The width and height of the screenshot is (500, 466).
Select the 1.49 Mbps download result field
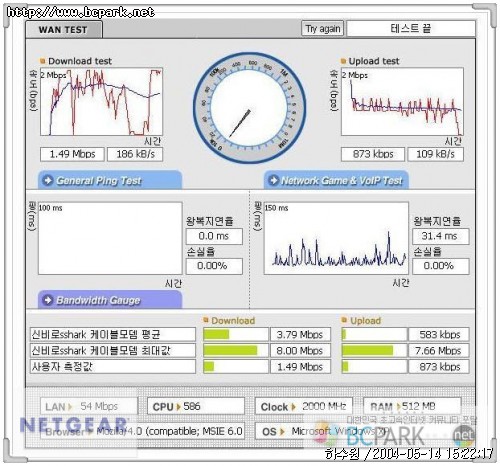pos(72,154)
